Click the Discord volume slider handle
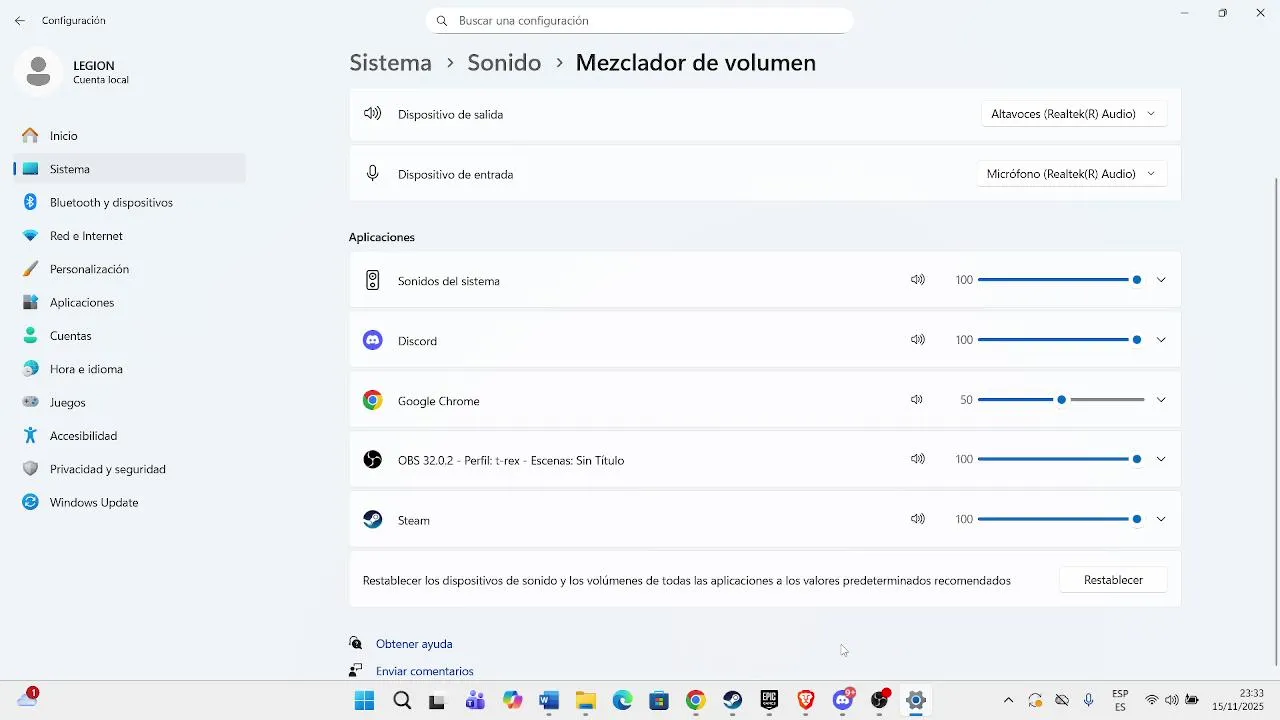This screenshot has height=720, width=1280. (1137, 340)
